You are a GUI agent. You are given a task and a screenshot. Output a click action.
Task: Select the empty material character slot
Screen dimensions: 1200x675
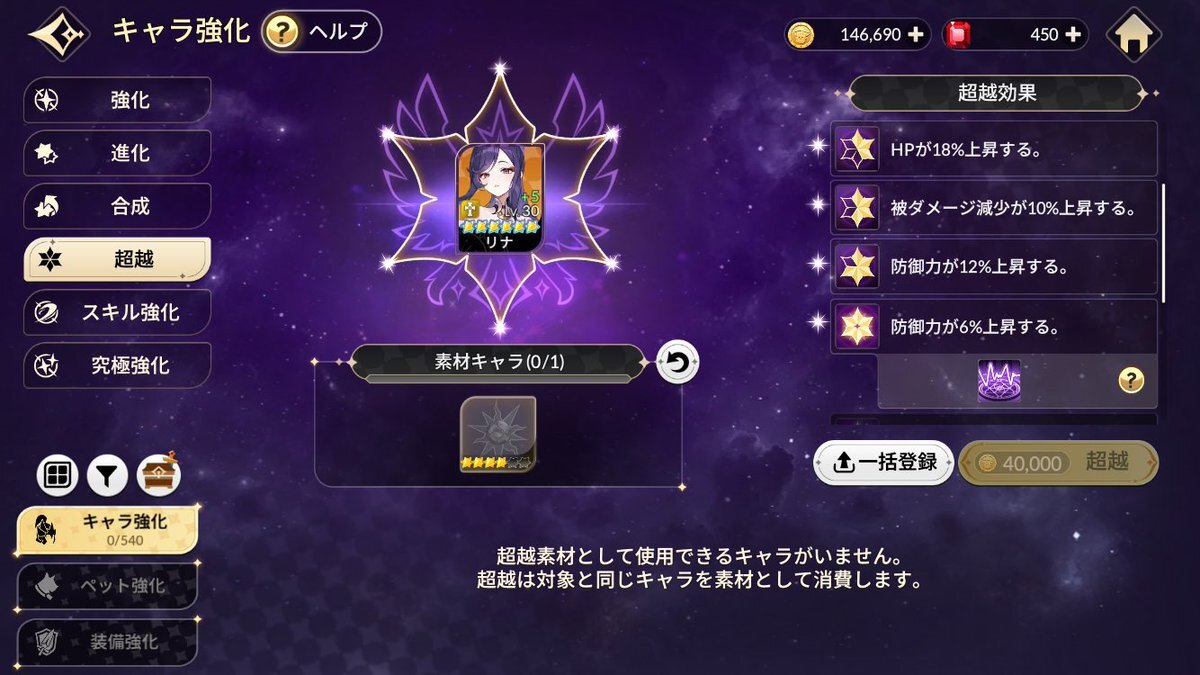498,434
